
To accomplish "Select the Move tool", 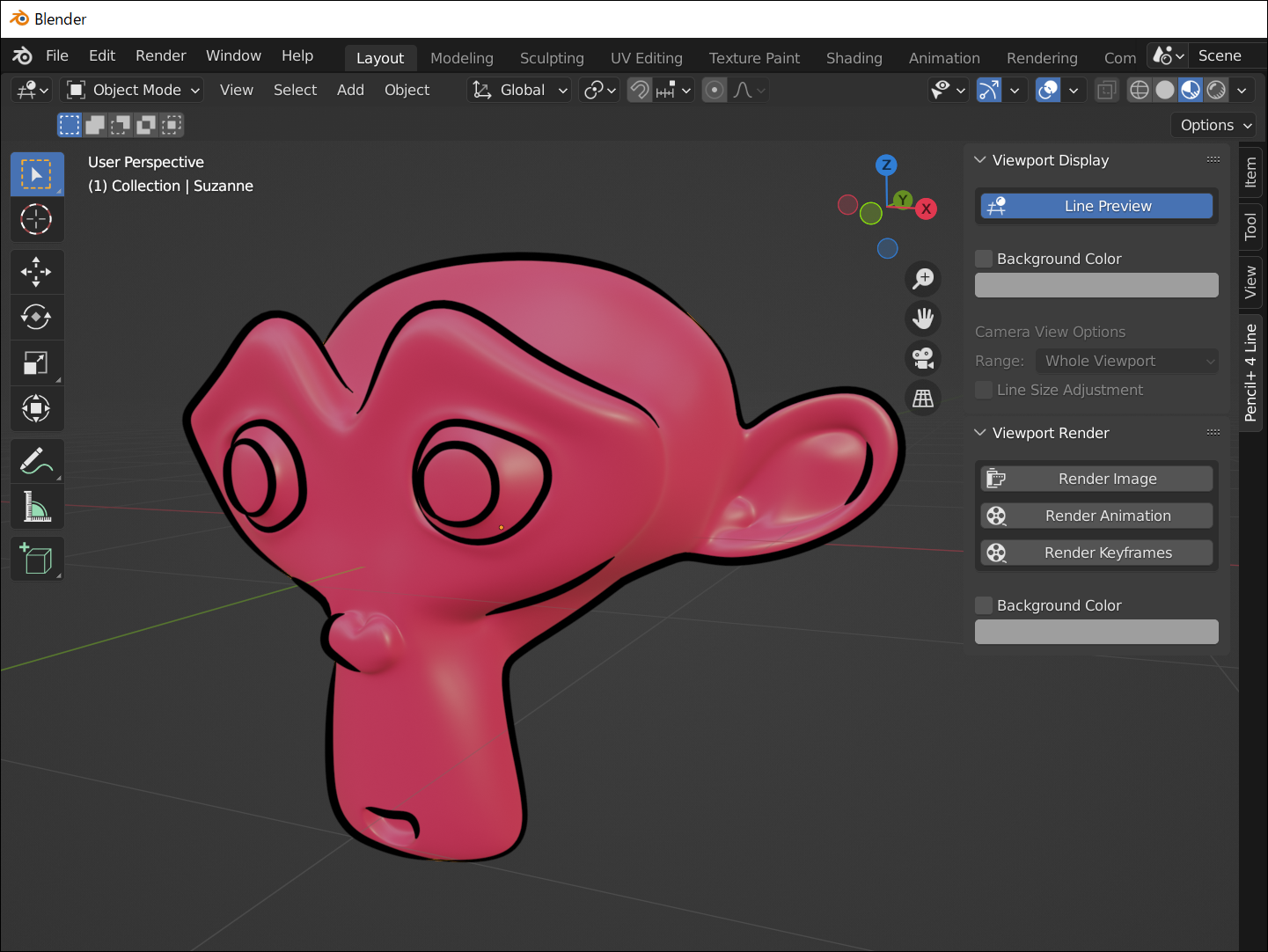I will point(36,271).
